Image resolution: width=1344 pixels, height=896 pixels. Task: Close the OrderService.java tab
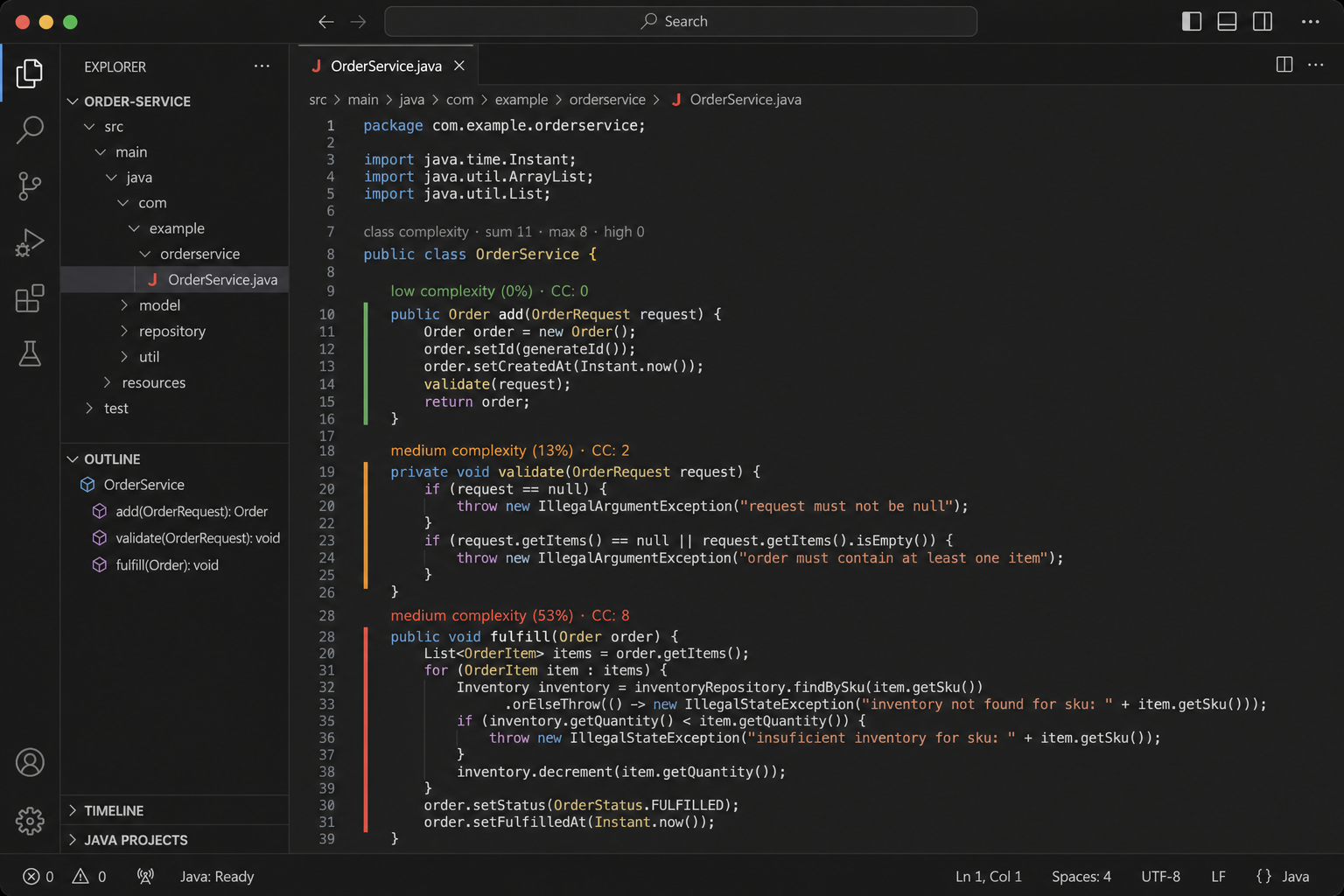pyautogui.click(x=459, y=66)
